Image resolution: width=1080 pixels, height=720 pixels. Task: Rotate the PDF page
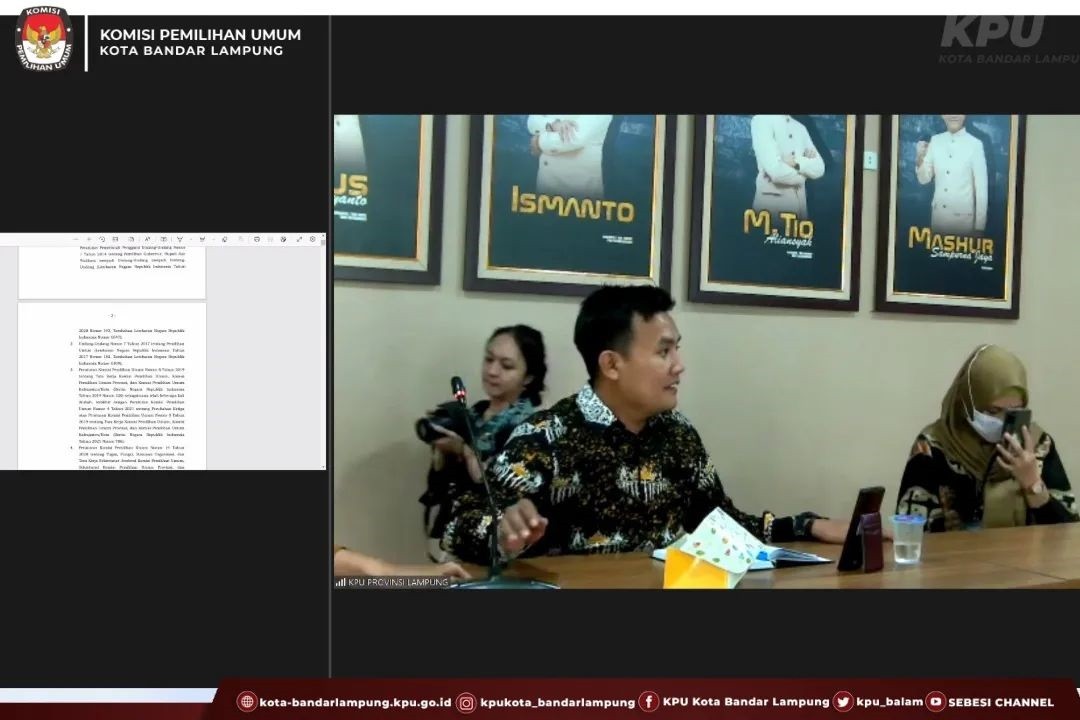[x=102, y=239]
